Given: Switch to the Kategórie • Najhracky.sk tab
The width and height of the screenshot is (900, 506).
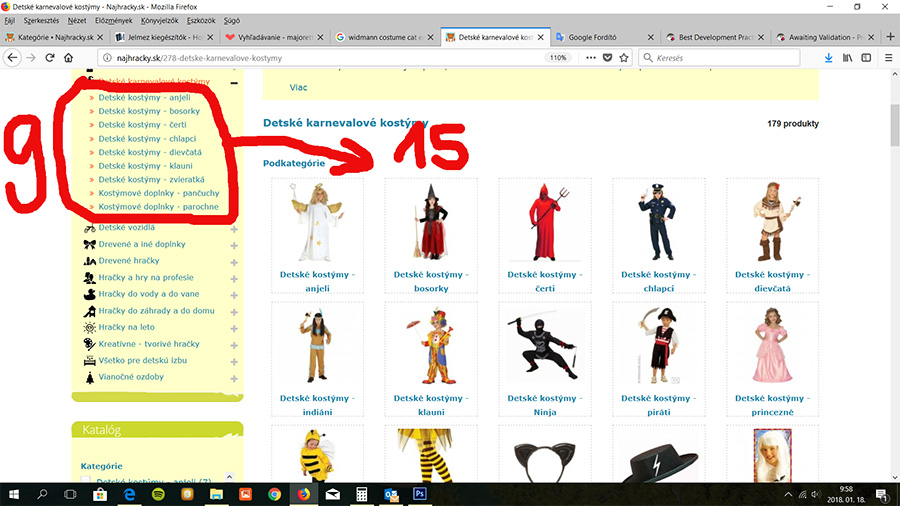Looking at the screenshot, I should (56, 37).
